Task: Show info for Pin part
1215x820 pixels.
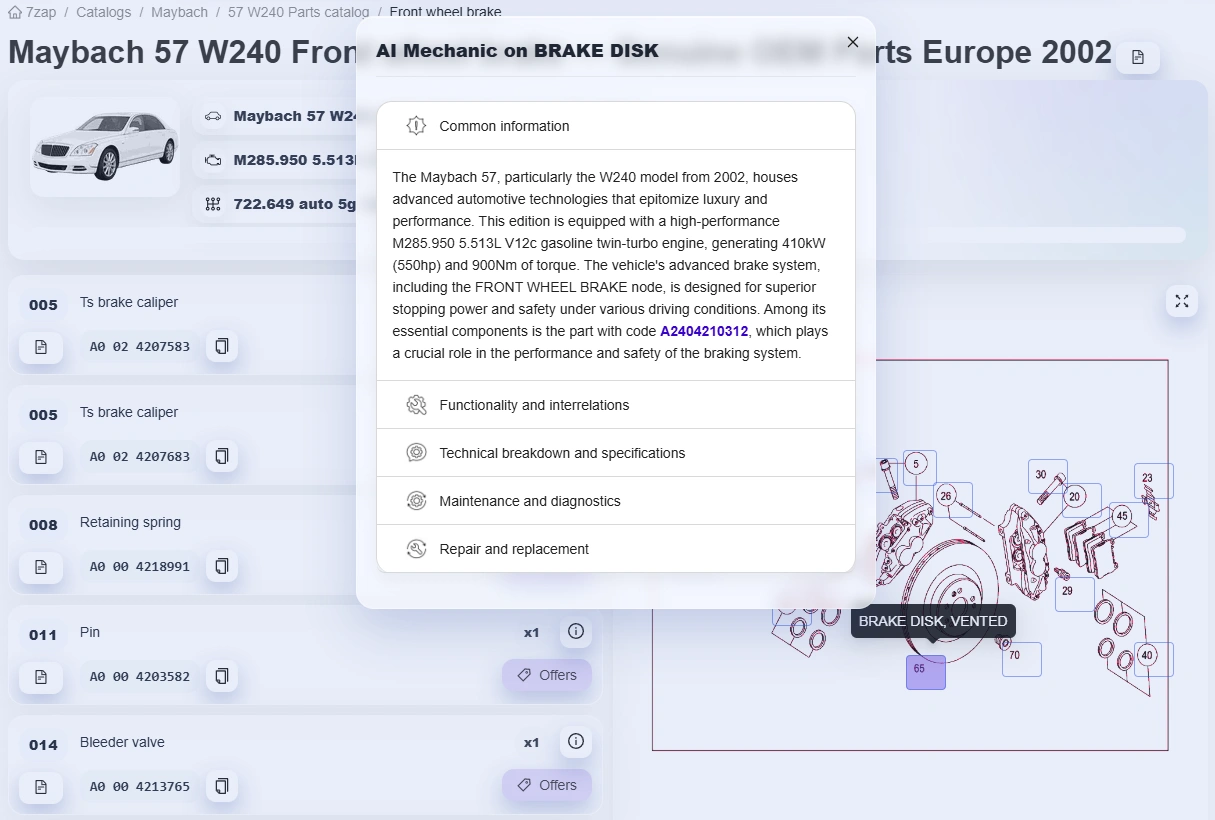Action: [x=575, y=632]
